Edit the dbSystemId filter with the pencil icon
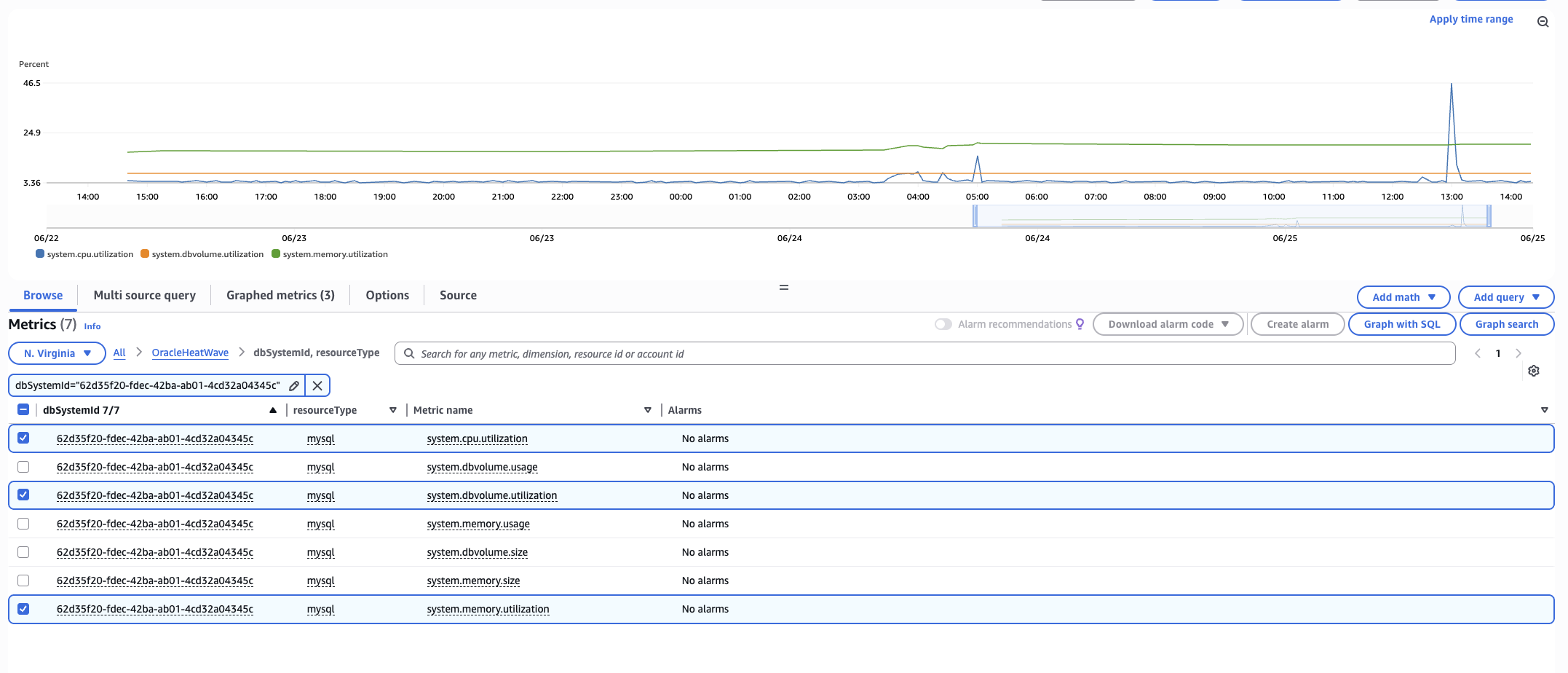Screen dimensions: 1568x673 point(294,385)
